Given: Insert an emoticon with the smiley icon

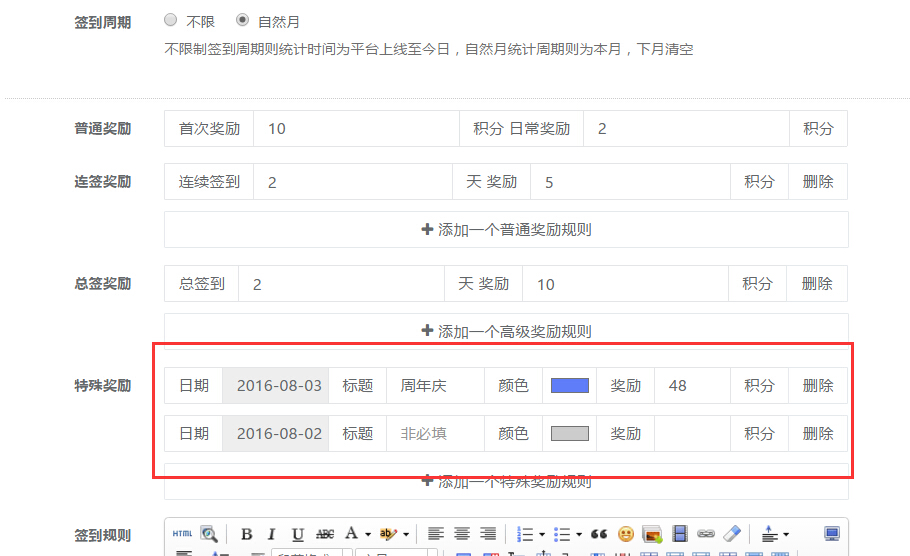Looking at the screenshot, I should tap(626, 534).
